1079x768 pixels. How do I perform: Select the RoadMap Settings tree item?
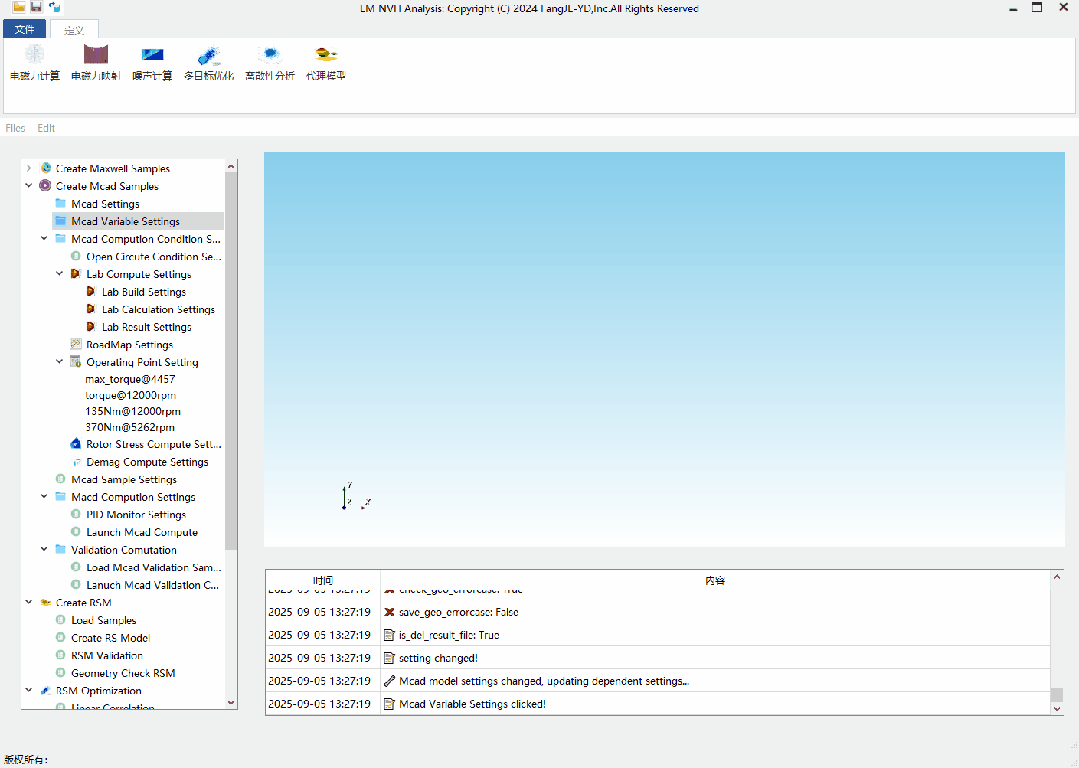point(129,345)
